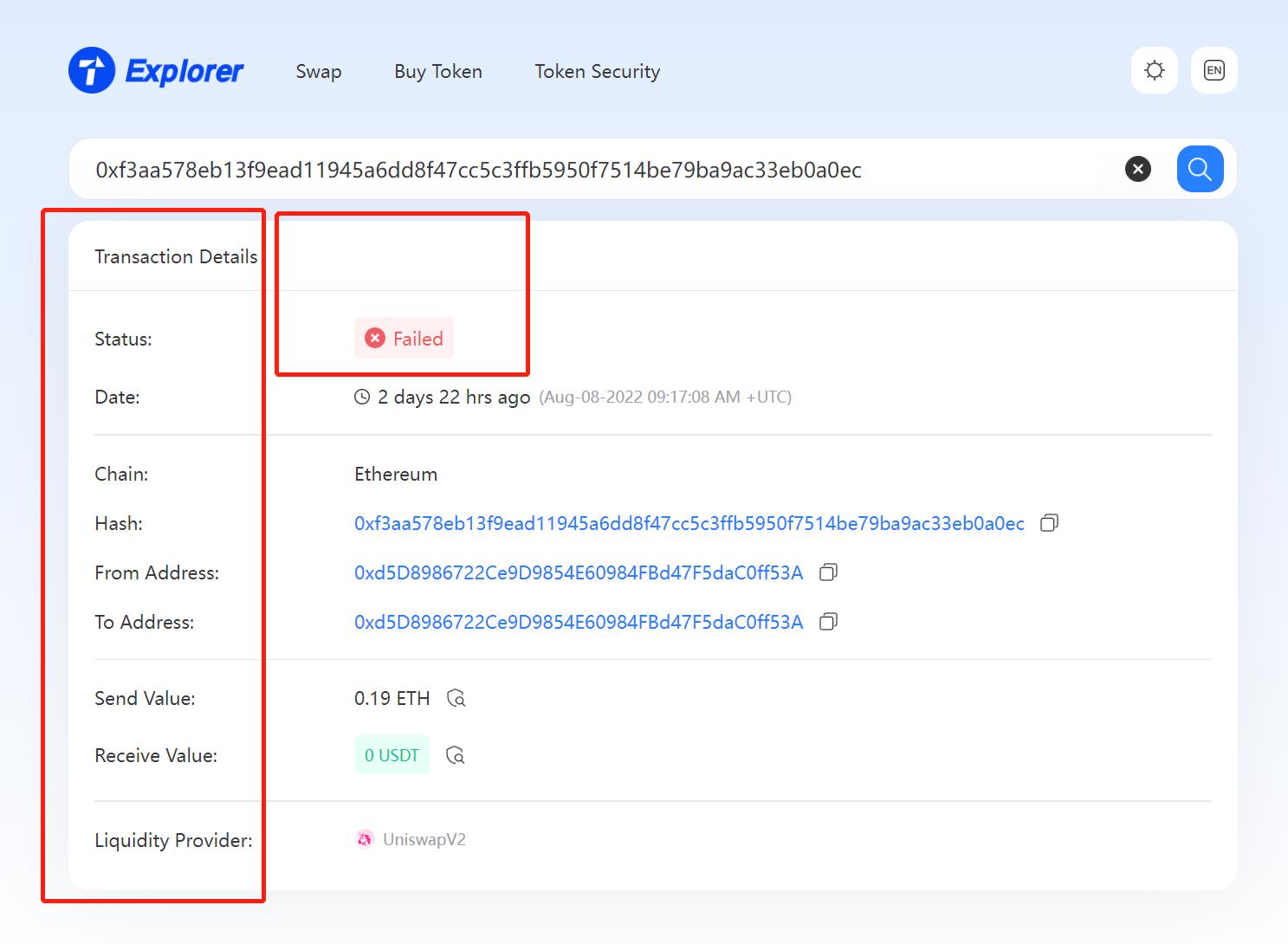Click the Status: label
1288x944 pixels.
[123, 339]
